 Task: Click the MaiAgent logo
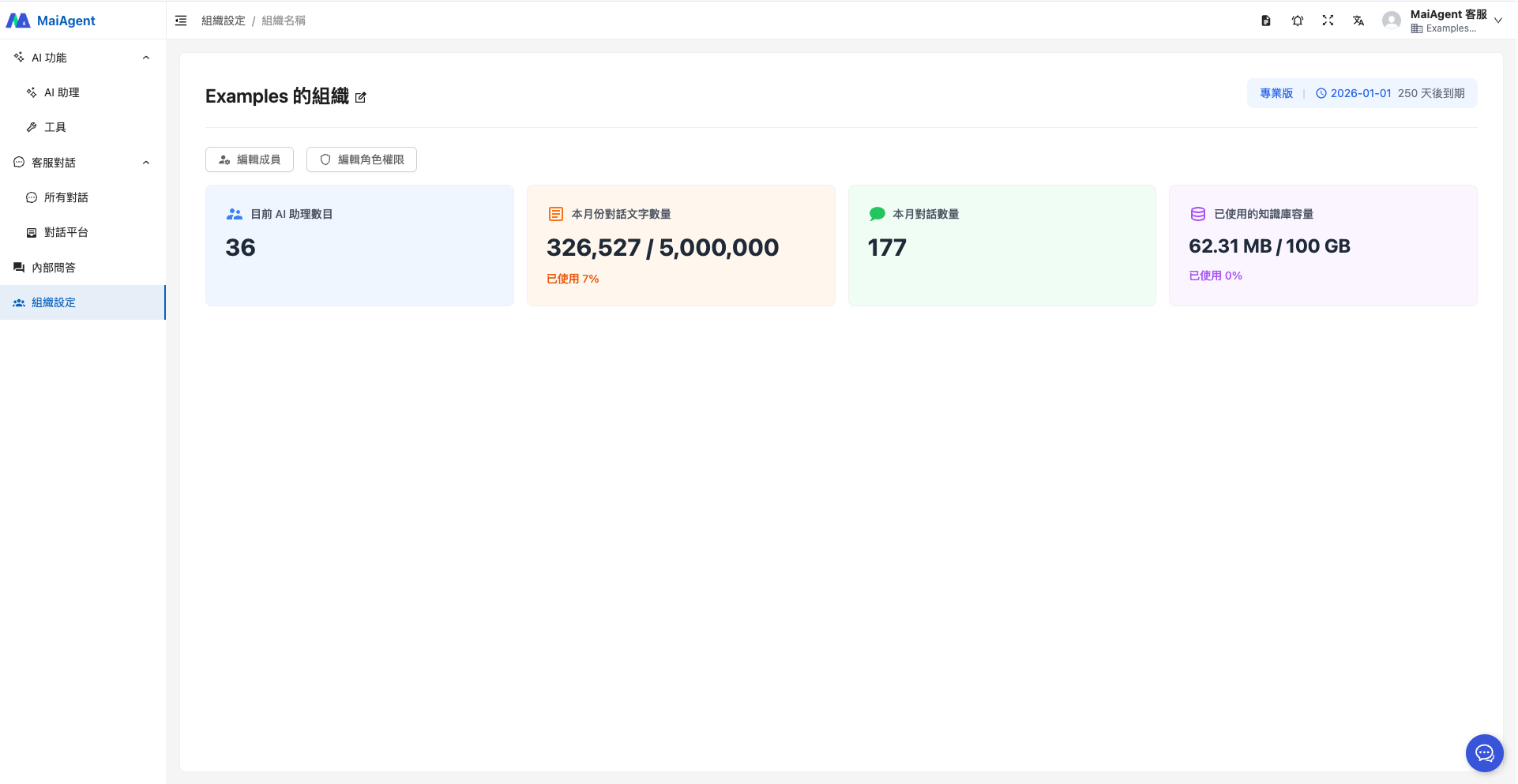pyautogui.click(x=51, y=21)
